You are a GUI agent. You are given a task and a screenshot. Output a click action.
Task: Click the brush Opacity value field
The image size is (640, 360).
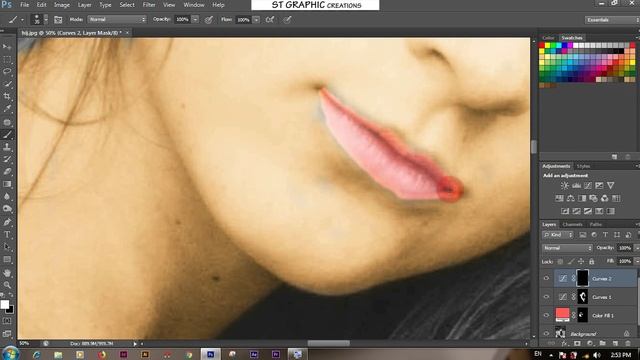point(182,20)
